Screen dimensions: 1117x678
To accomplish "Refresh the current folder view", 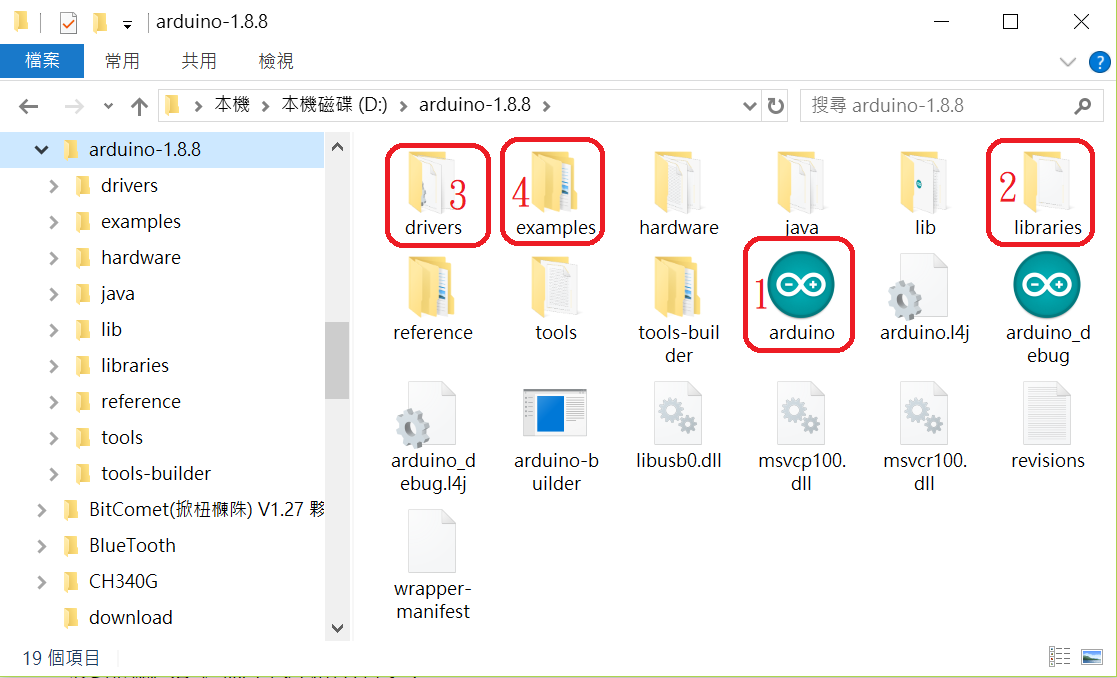I will tap(775, 106).
